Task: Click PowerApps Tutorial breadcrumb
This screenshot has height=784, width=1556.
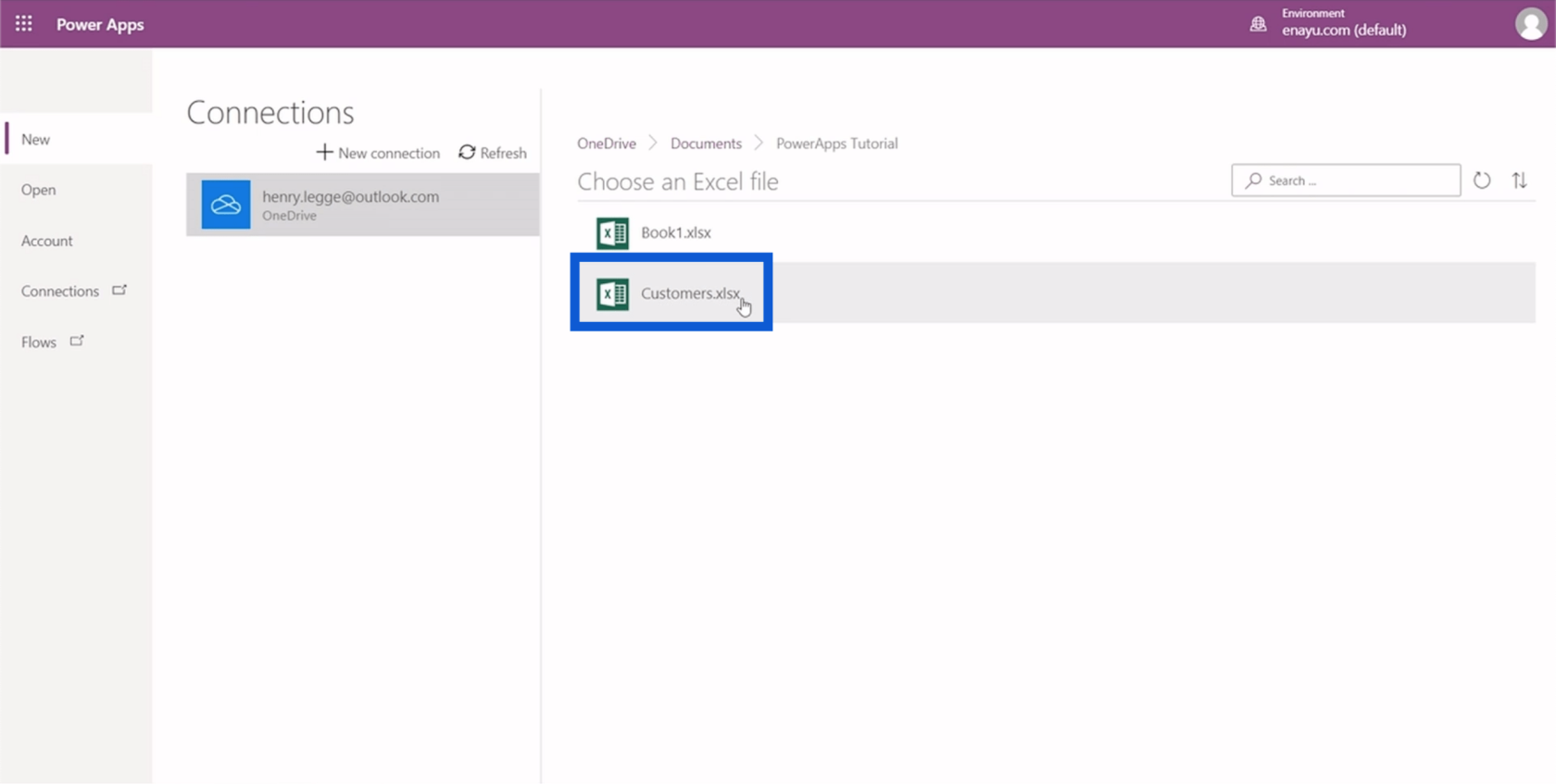Action: tap(837, 143)
